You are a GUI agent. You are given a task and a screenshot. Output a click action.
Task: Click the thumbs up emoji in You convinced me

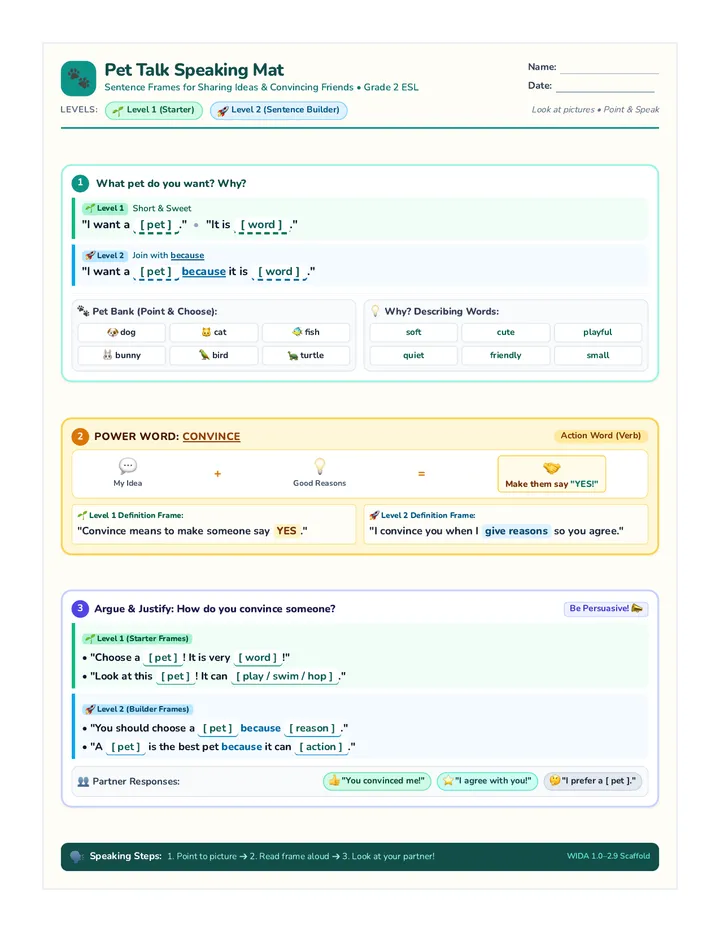(334, 780)
